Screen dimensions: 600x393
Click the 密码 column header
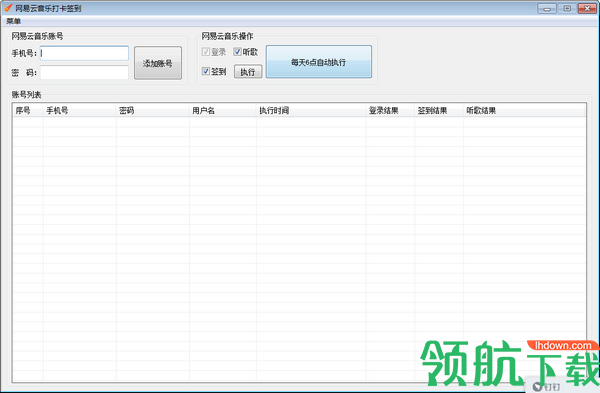coord(153,111)
